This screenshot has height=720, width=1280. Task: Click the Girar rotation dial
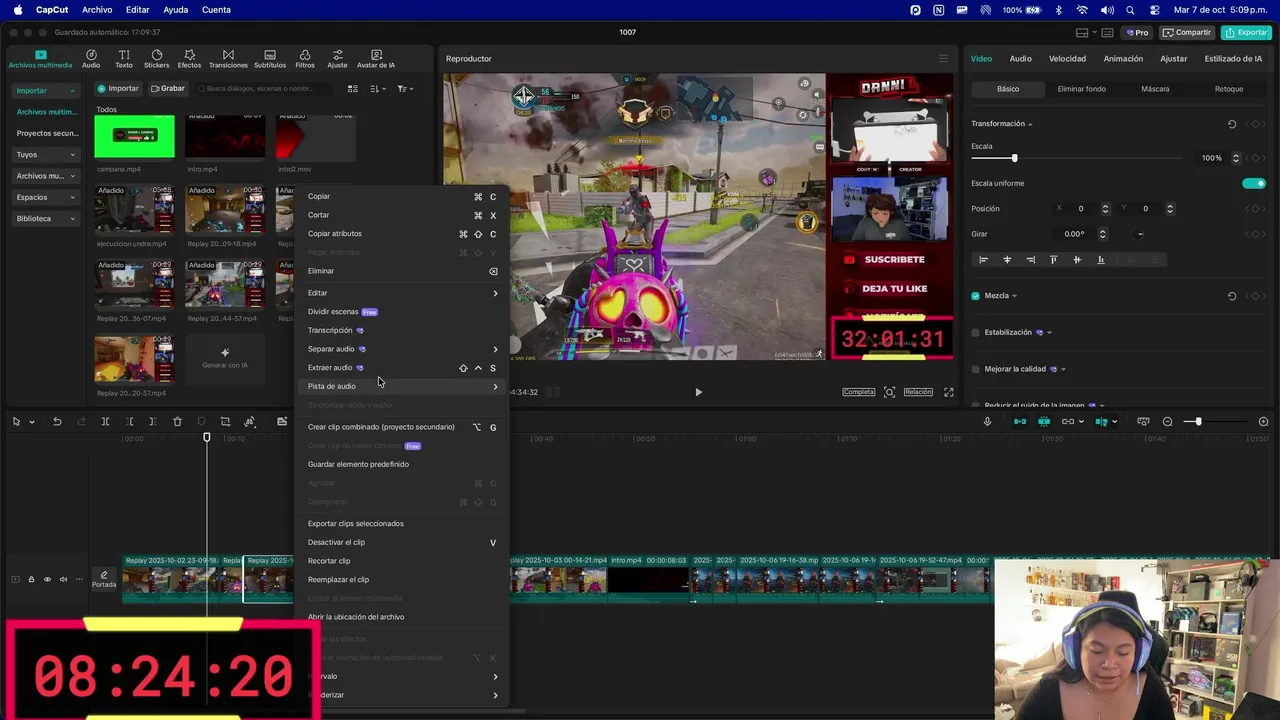[x=1140, y=234]
